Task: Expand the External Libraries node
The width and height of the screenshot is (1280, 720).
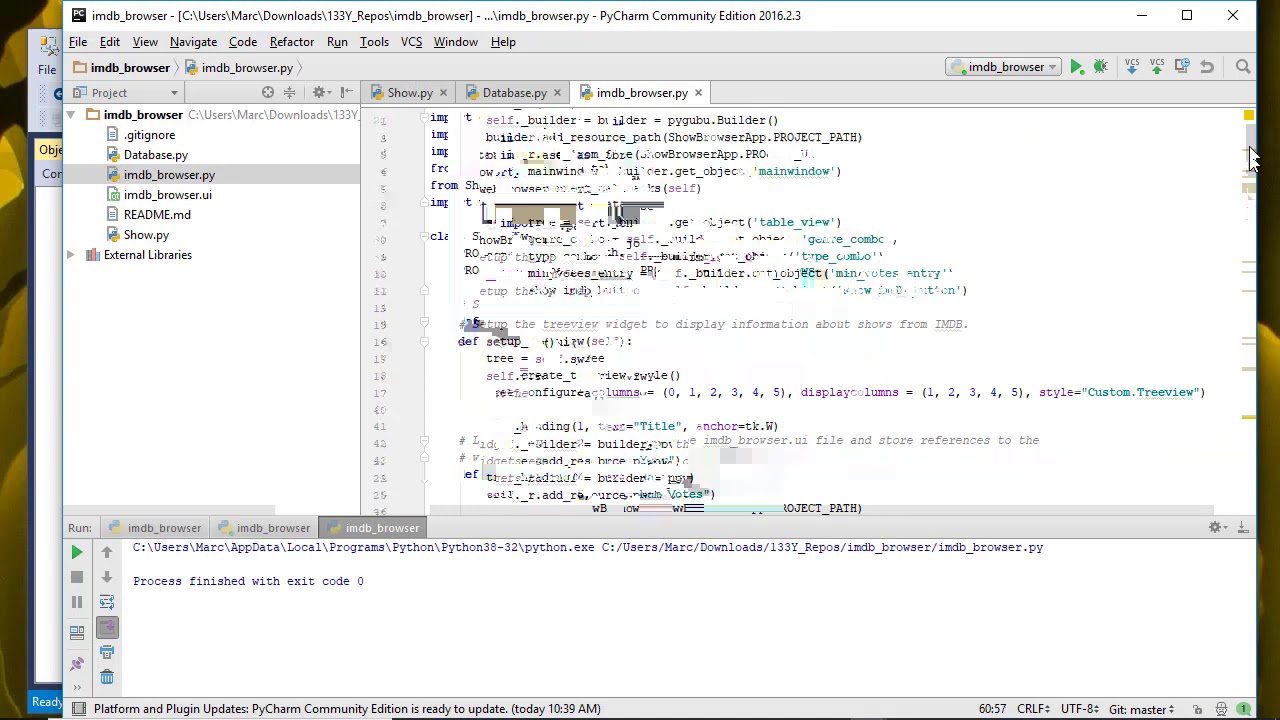Action: tap(71, 255)
